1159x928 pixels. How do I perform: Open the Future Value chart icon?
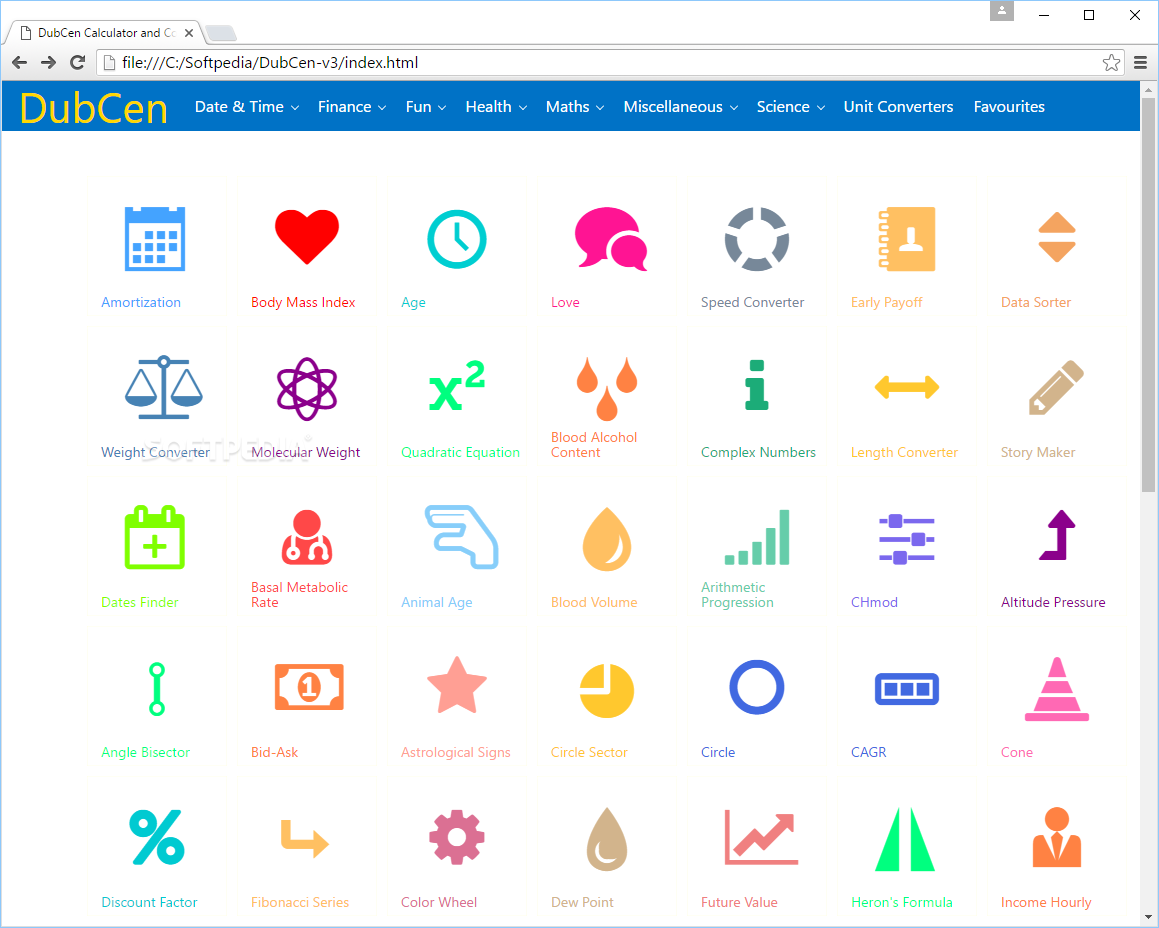tap(761, 837)
